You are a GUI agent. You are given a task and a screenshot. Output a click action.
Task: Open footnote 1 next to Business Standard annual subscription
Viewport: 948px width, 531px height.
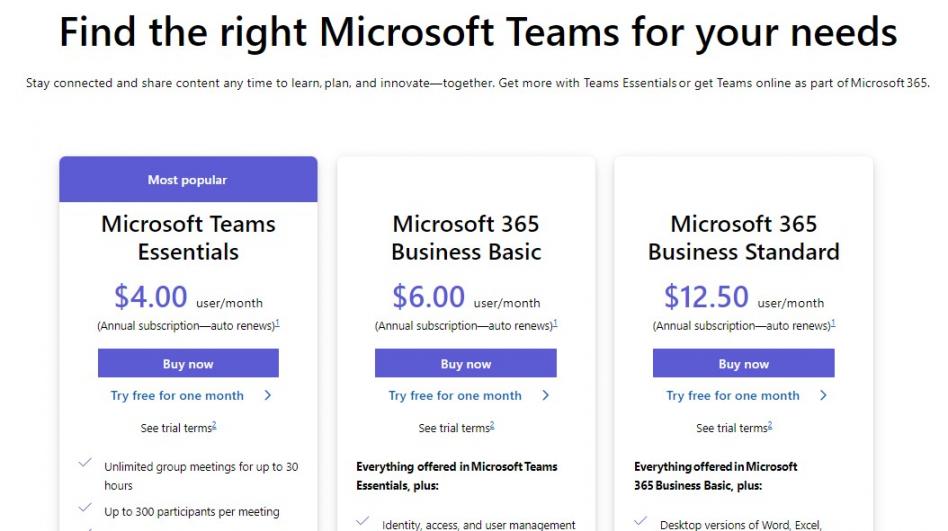click(x=833, y=323)
